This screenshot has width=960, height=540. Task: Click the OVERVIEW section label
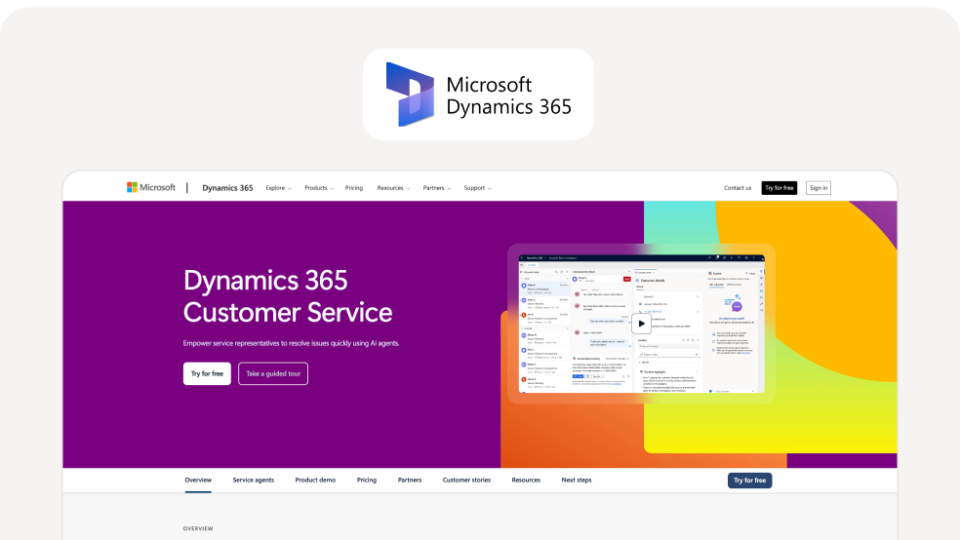(x=198, y=528)
